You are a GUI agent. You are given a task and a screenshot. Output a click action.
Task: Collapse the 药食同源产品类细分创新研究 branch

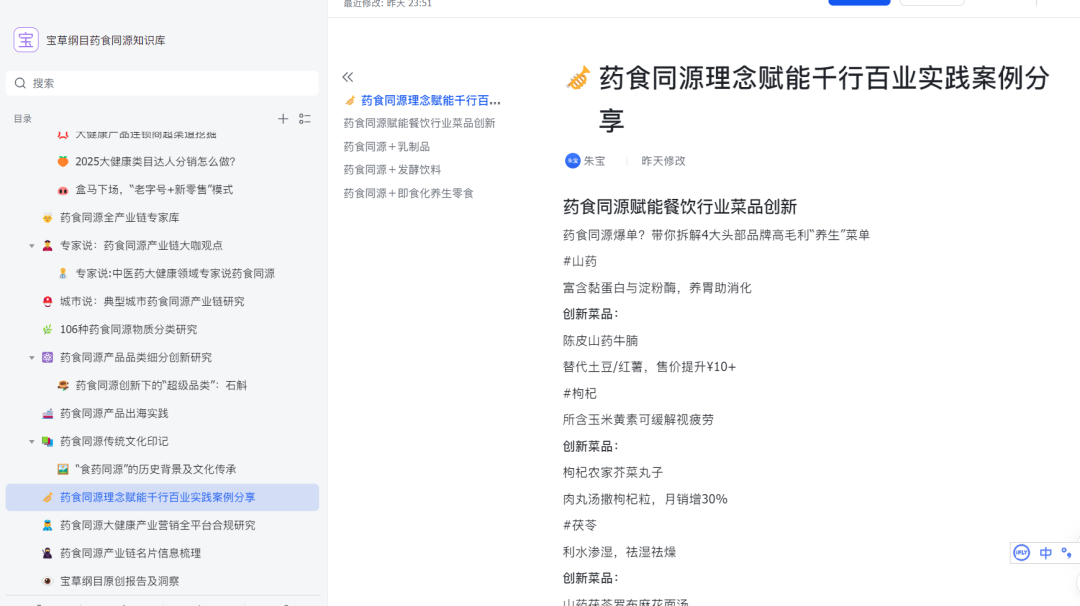pyautogui.click(x=32, y=356)
